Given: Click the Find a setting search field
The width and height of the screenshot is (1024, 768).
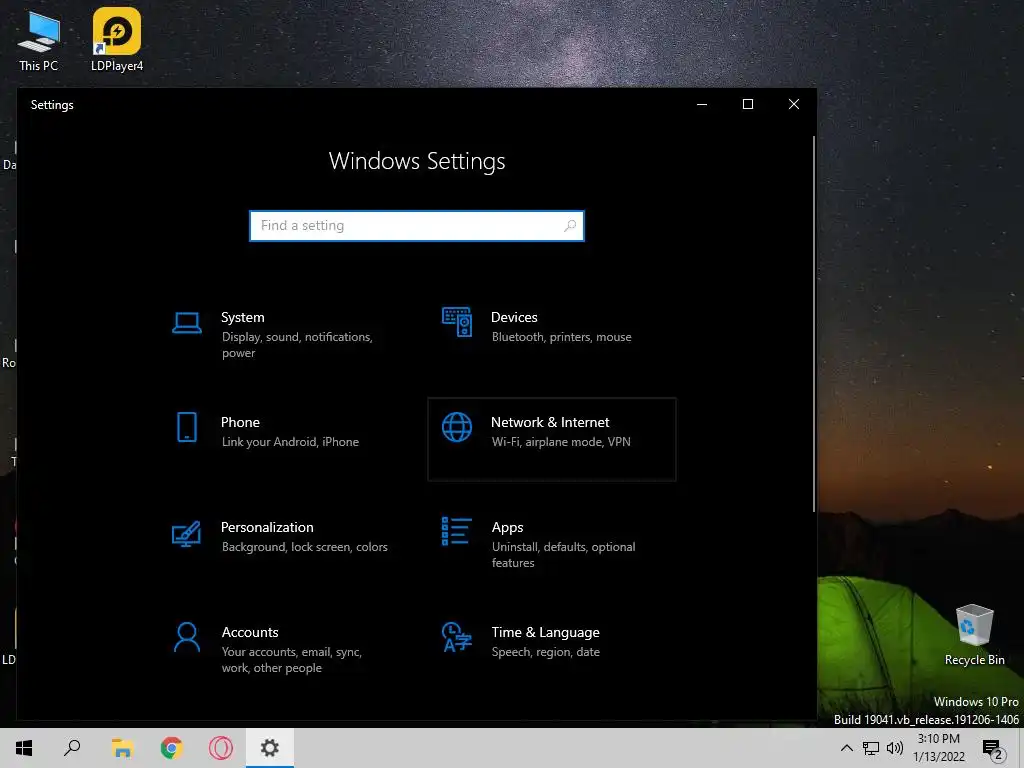Looking at the screenshot, I should coord(417,225).
